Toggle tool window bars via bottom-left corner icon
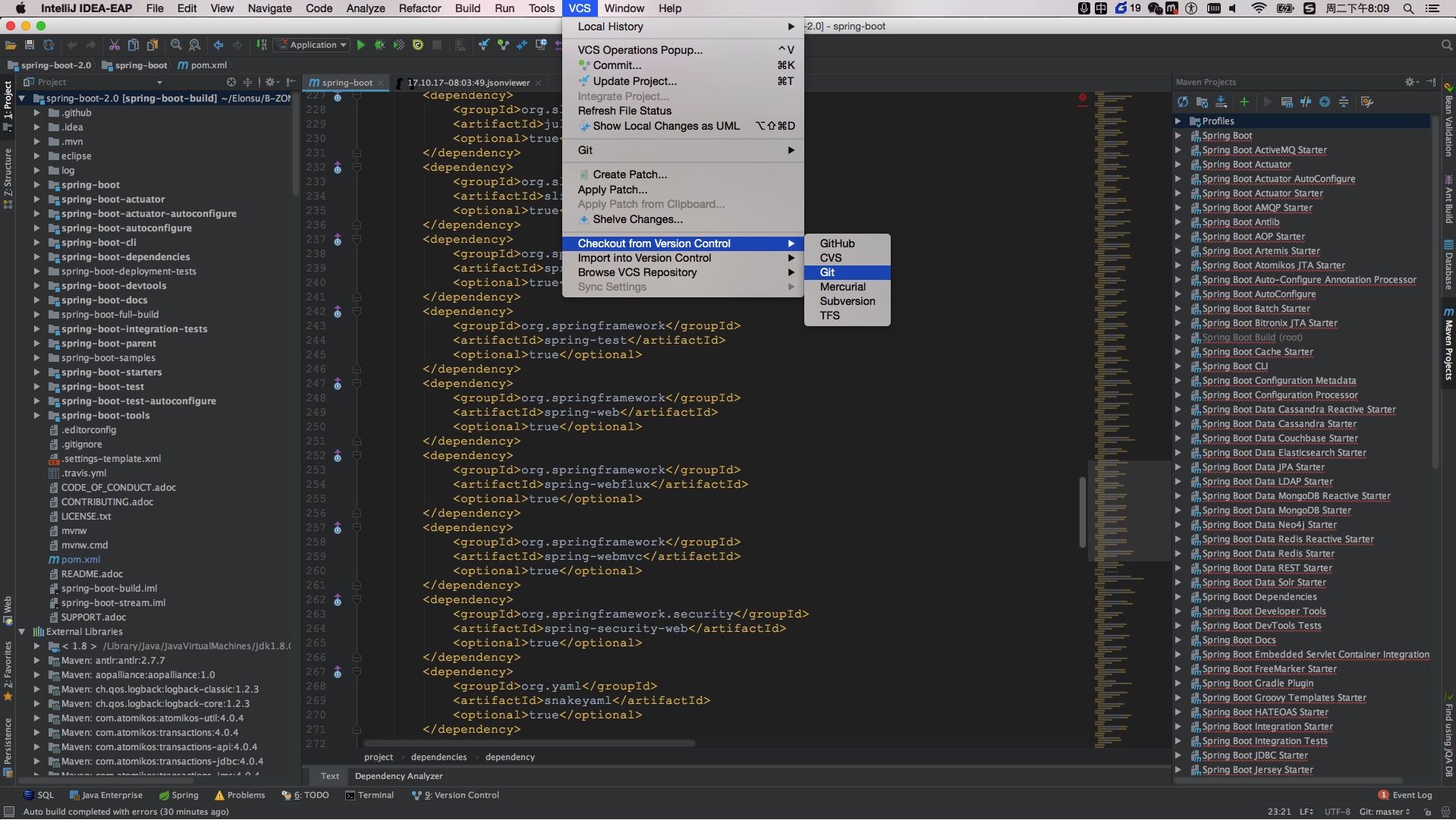 (x=8, y=812)
